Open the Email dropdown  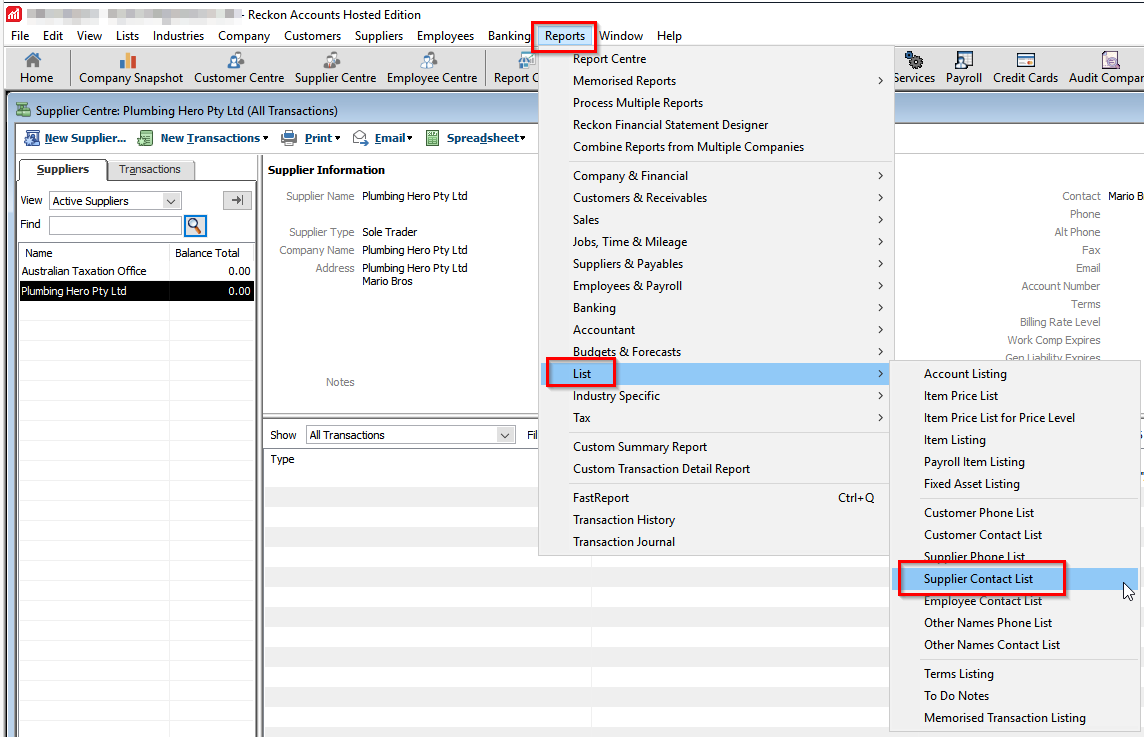pos(382,138)
